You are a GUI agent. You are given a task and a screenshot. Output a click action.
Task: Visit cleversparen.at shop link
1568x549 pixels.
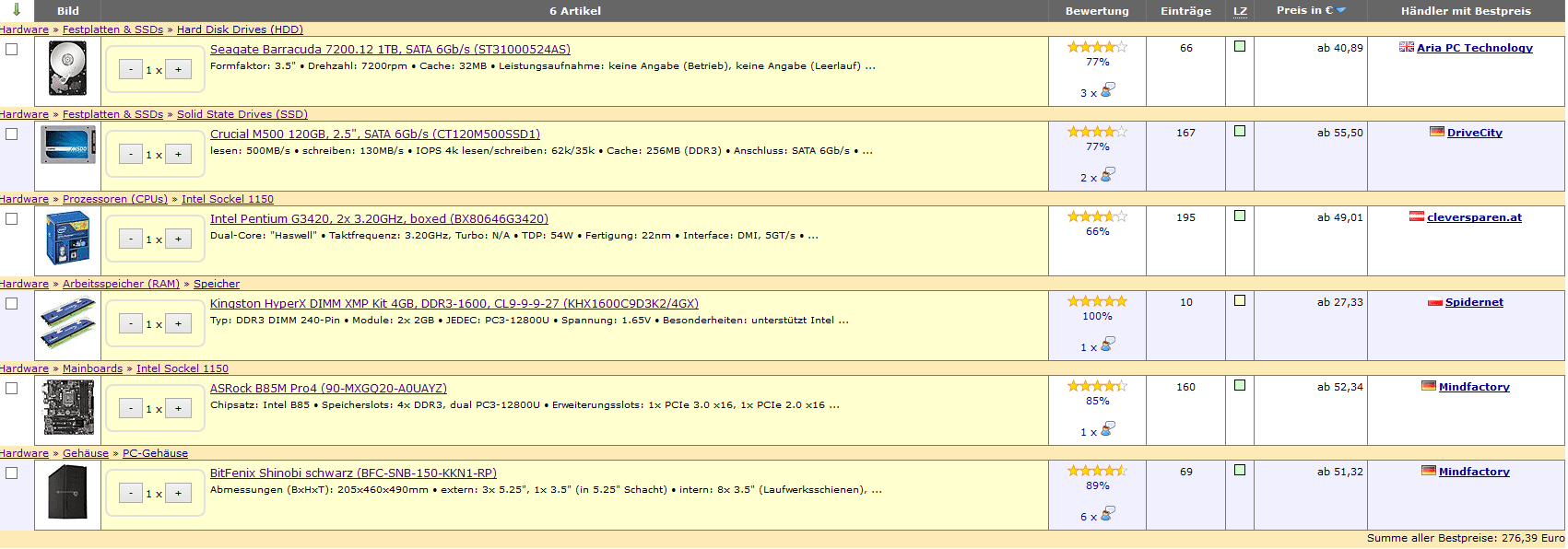[1474, 217]
